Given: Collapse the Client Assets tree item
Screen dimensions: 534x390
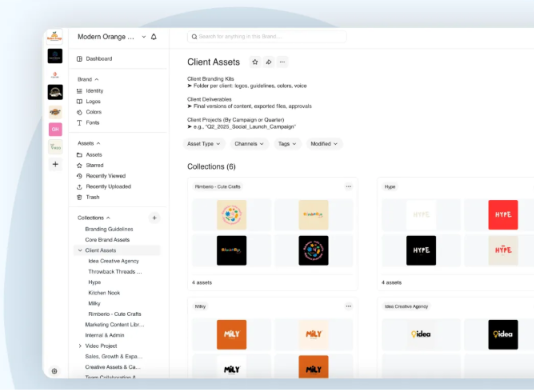Looking at the screenshot, I should 80,250.
